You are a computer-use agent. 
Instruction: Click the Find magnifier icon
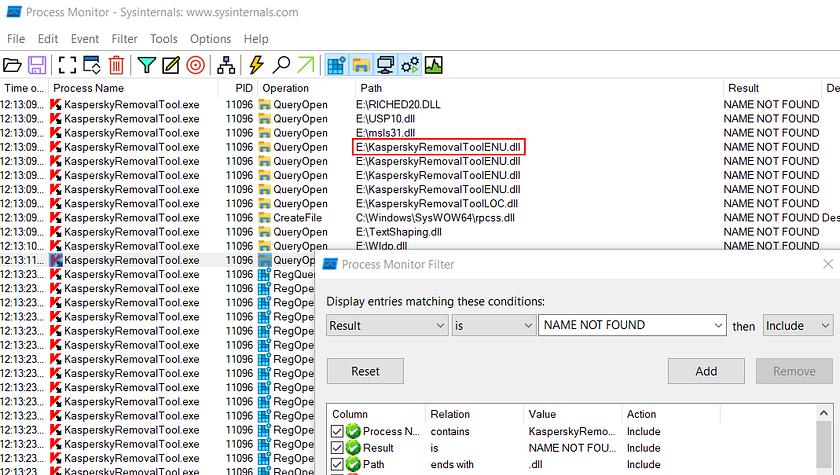281,65
